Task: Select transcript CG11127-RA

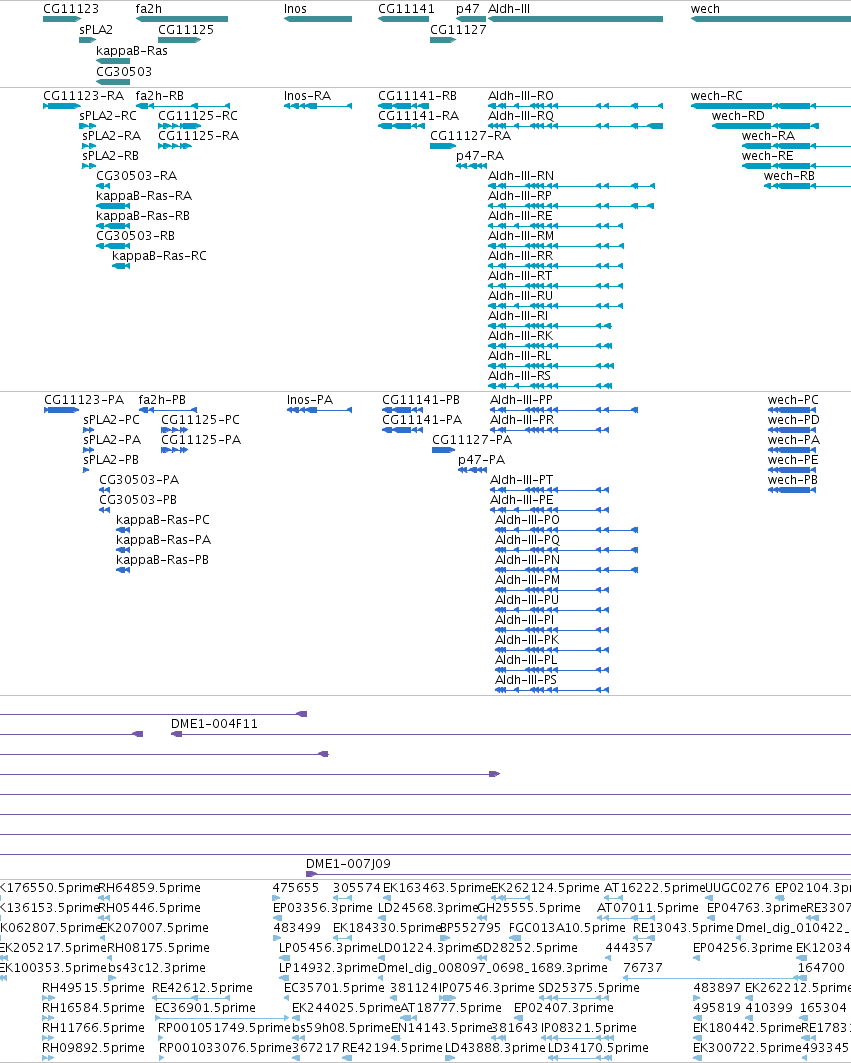Action: coord(471,136)
